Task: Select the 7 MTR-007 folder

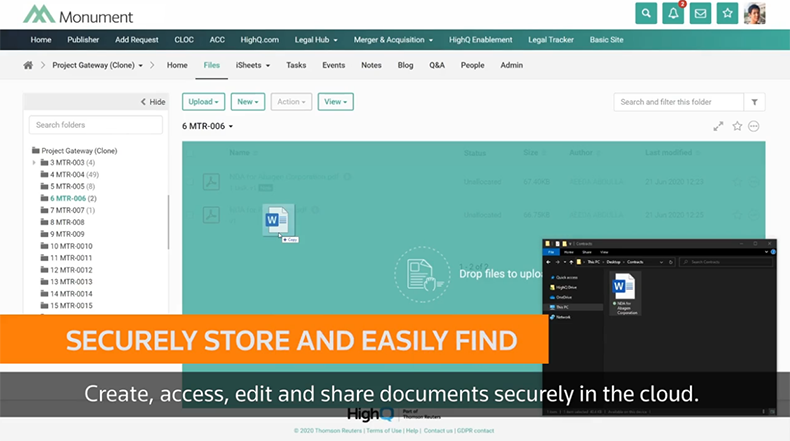Action: 70,210
